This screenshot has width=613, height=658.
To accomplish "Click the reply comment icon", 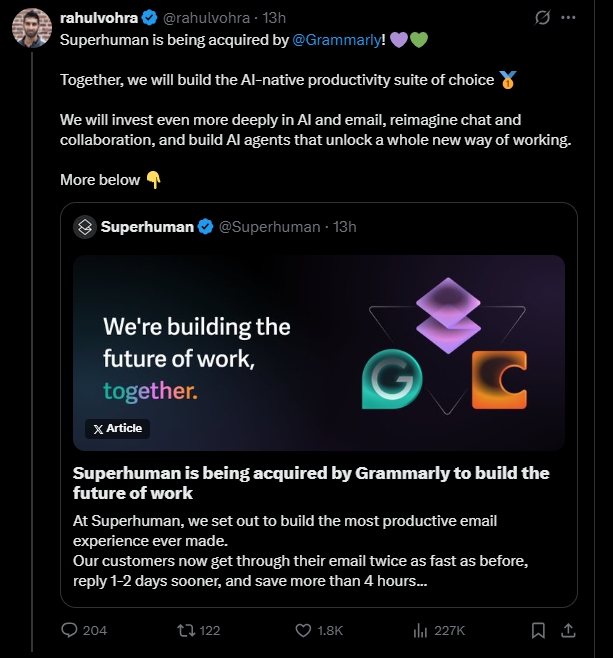I will (x=70, y=630).
